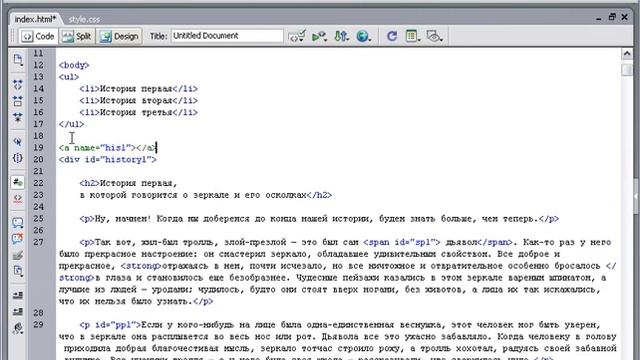Click the Balance Braces icon
Image resolution: width=640 pixels, height=360 pixels.
point(18,158)
